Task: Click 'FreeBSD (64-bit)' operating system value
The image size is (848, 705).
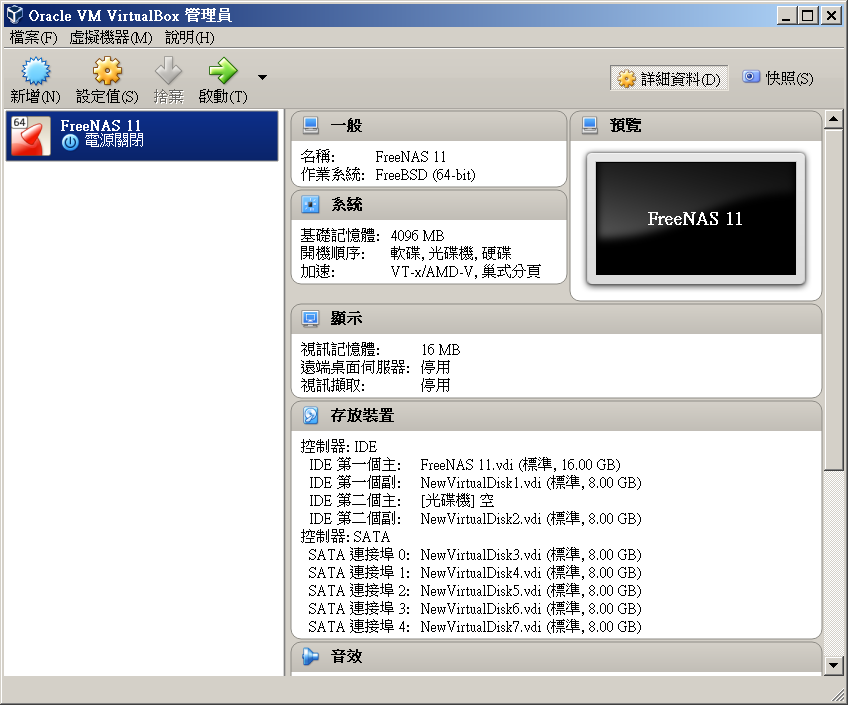Action: pos(425,175)
